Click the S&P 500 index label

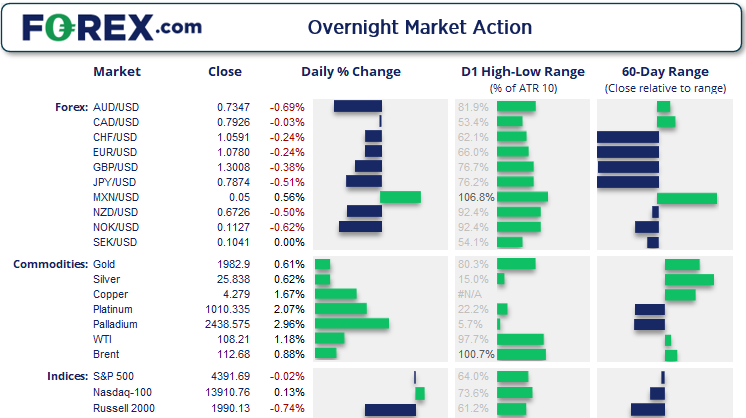[113, 376]
